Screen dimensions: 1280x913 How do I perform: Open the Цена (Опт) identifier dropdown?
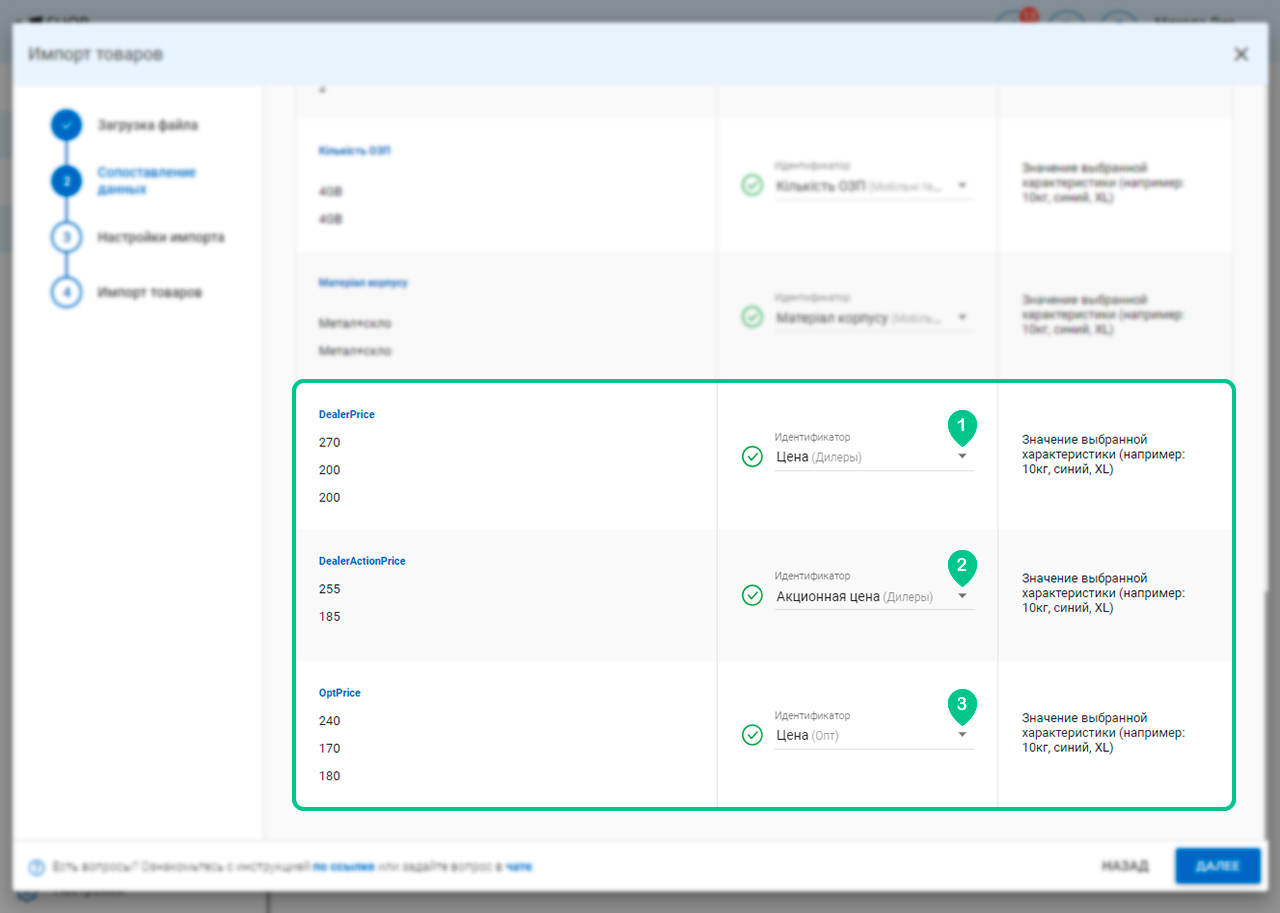point(874,735)
